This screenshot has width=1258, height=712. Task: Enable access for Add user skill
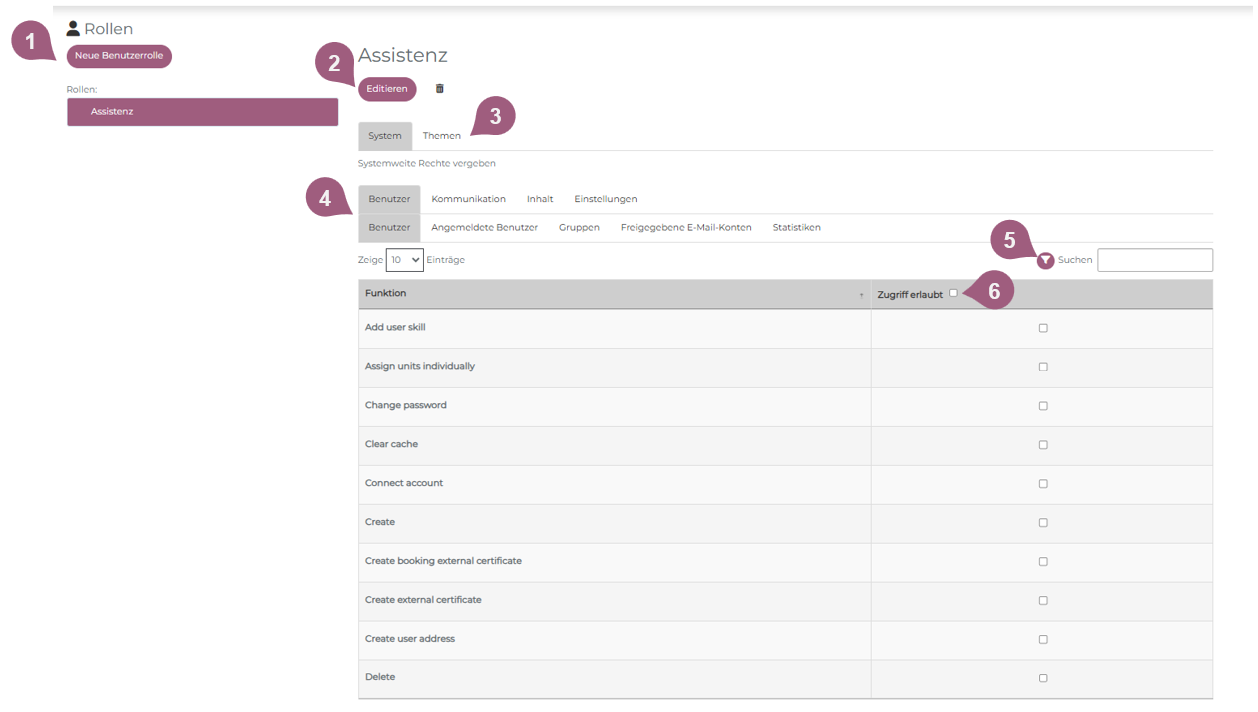(1043, 328)
